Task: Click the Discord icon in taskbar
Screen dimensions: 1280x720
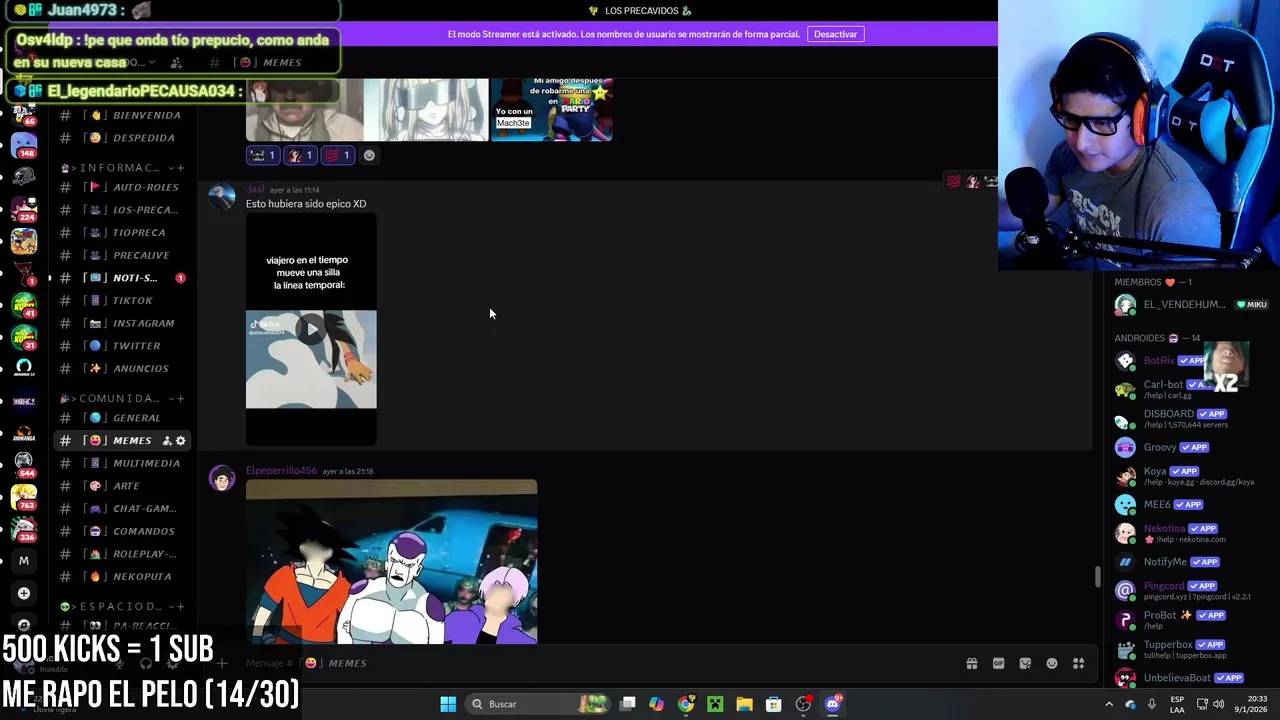Action: coord(832,704)
